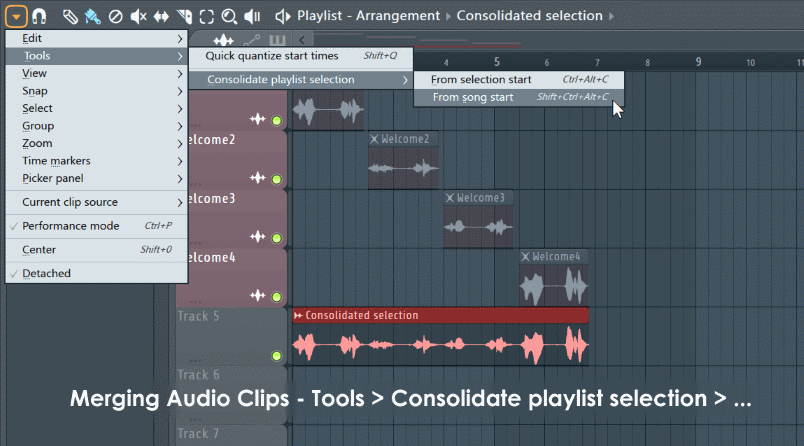The width and height of the screenshot is (804, 446).
Task: Click the playlist options dropdown arrow
Action: (x=17, y=16)
